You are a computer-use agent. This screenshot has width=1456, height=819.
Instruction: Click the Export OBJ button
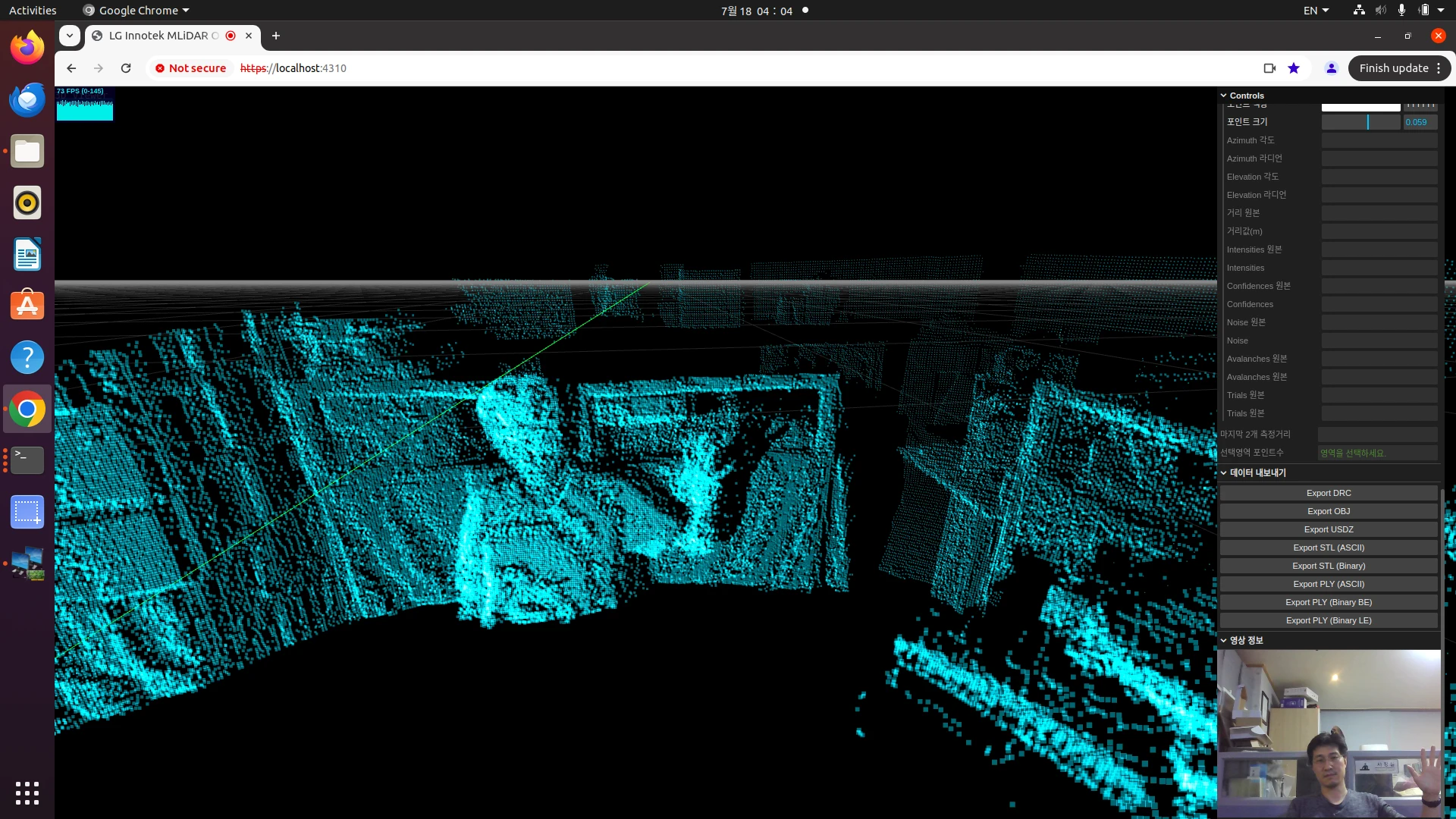1329,511
